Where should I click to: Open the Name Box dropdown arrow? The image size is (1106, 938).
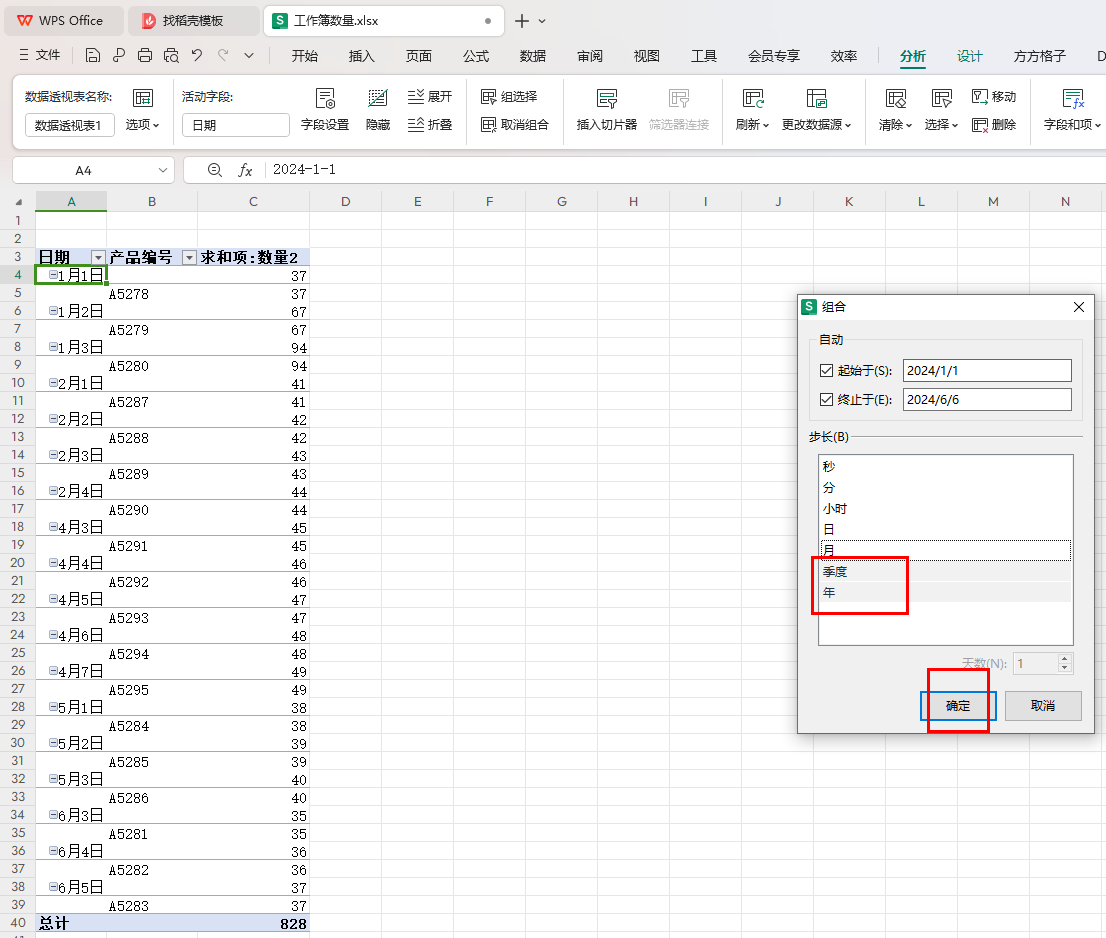tap(163, 170)
